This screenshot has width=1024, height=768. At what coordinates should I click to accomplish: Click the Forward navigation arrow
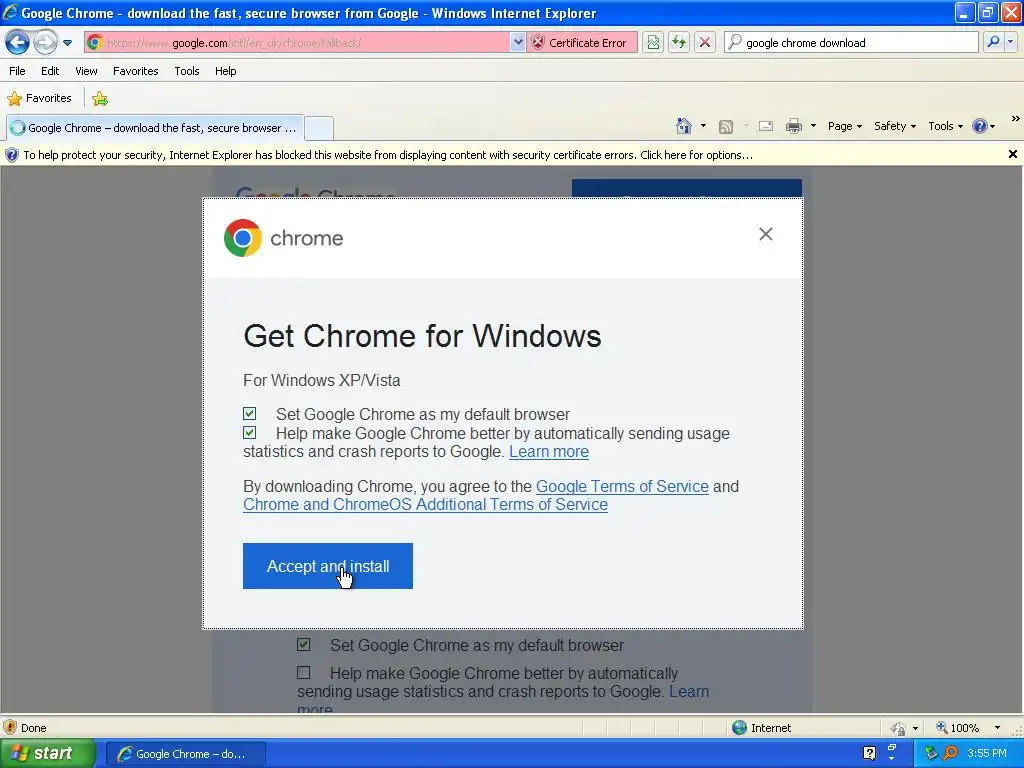(45, 43)
